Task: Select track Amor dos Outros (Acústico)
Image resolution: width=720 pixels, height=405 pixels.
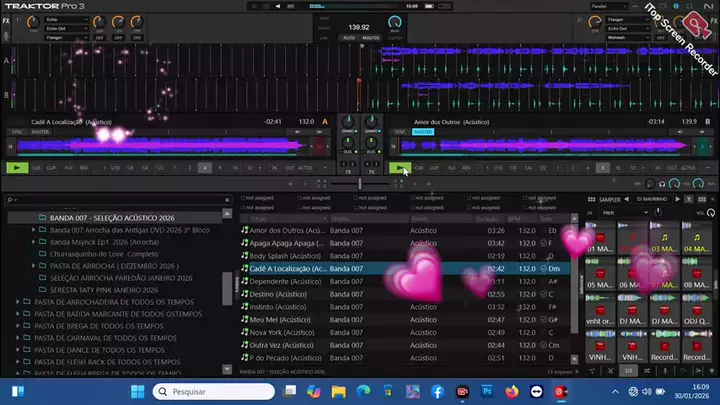Action: (x=405, y=231)
